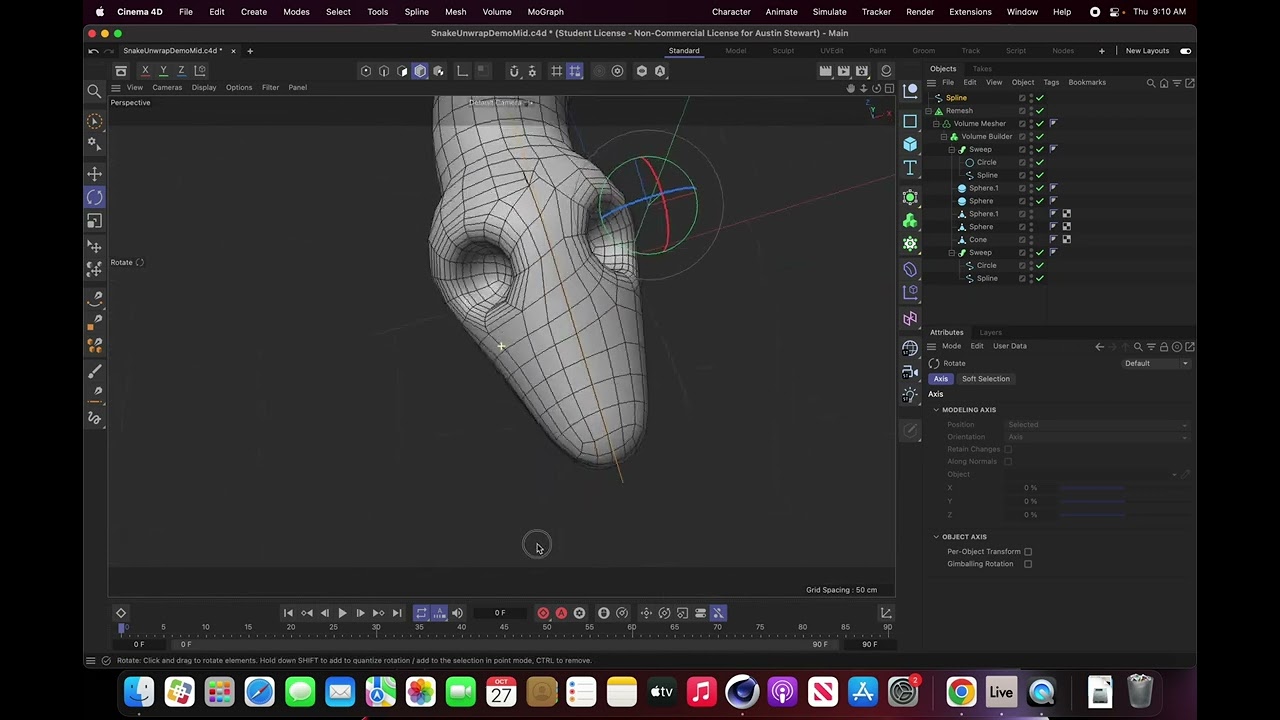Collapse the Remesh tree node
Screen dimensions: 1280x720
click(929, 111)
